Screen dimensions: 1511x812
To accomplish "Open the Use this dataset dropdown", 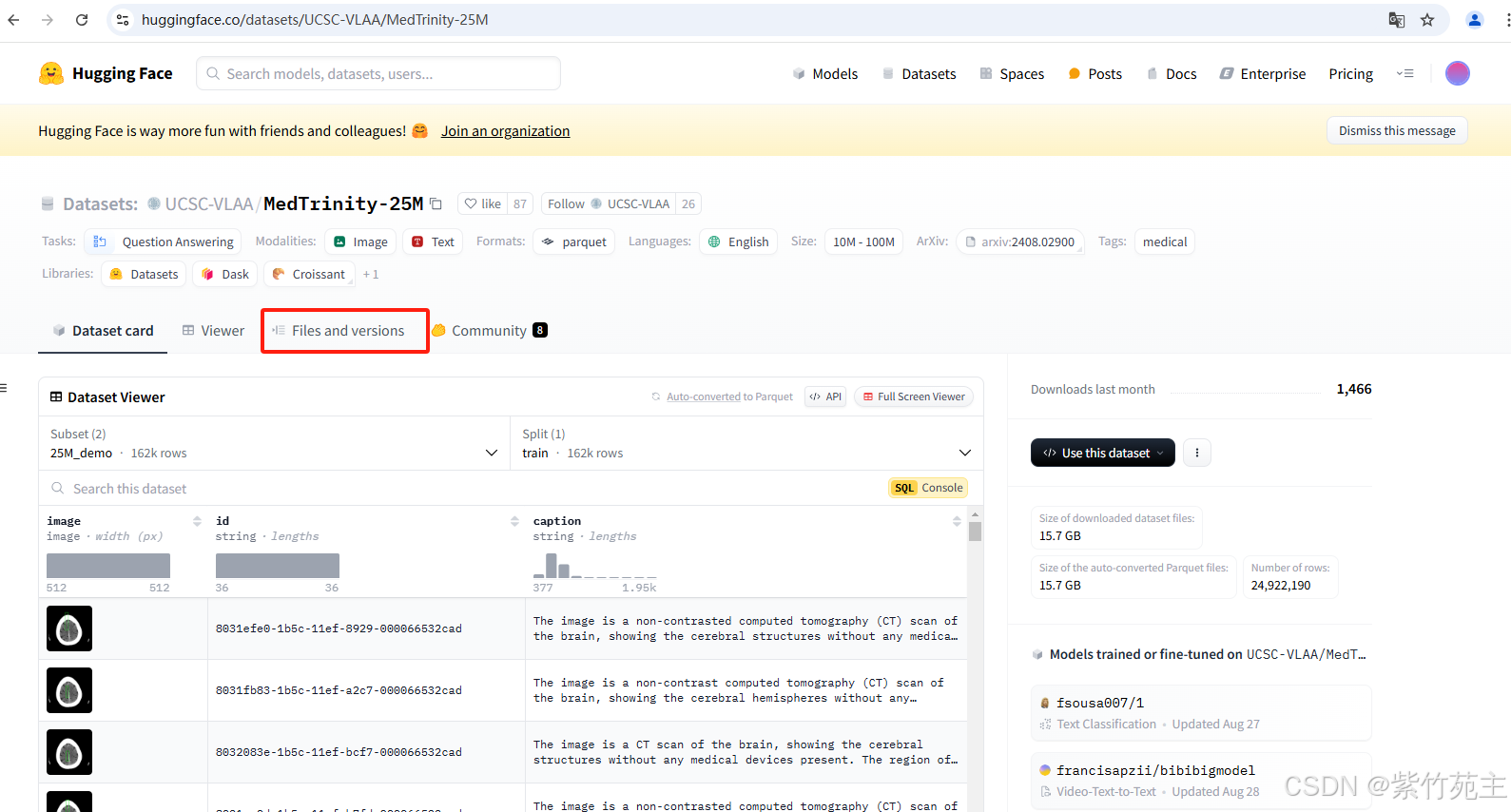I will click(1102, 453).
